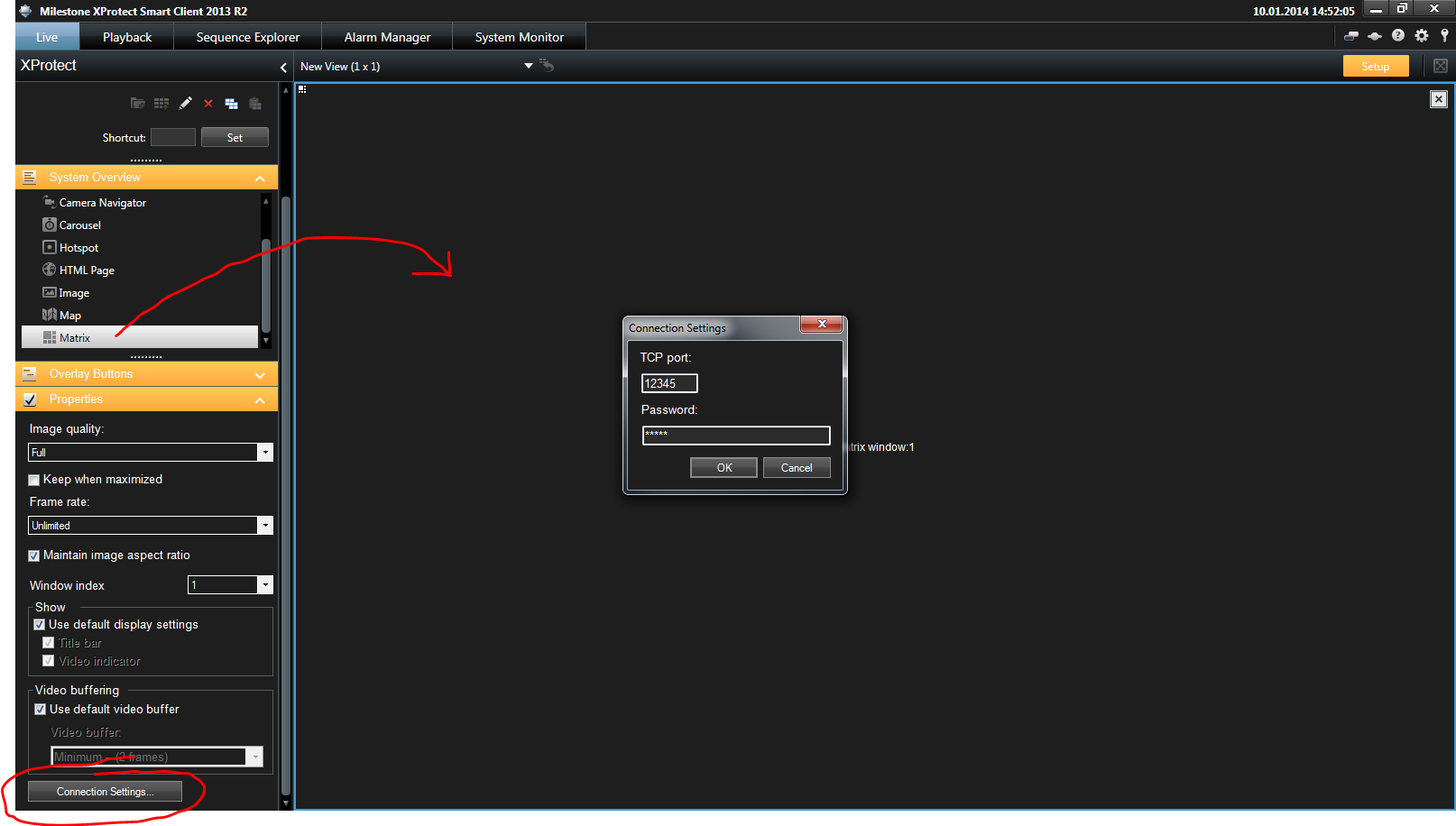Switch to the Playback tab
Viewport: 1456px width, 826px height.
[127, 37]
